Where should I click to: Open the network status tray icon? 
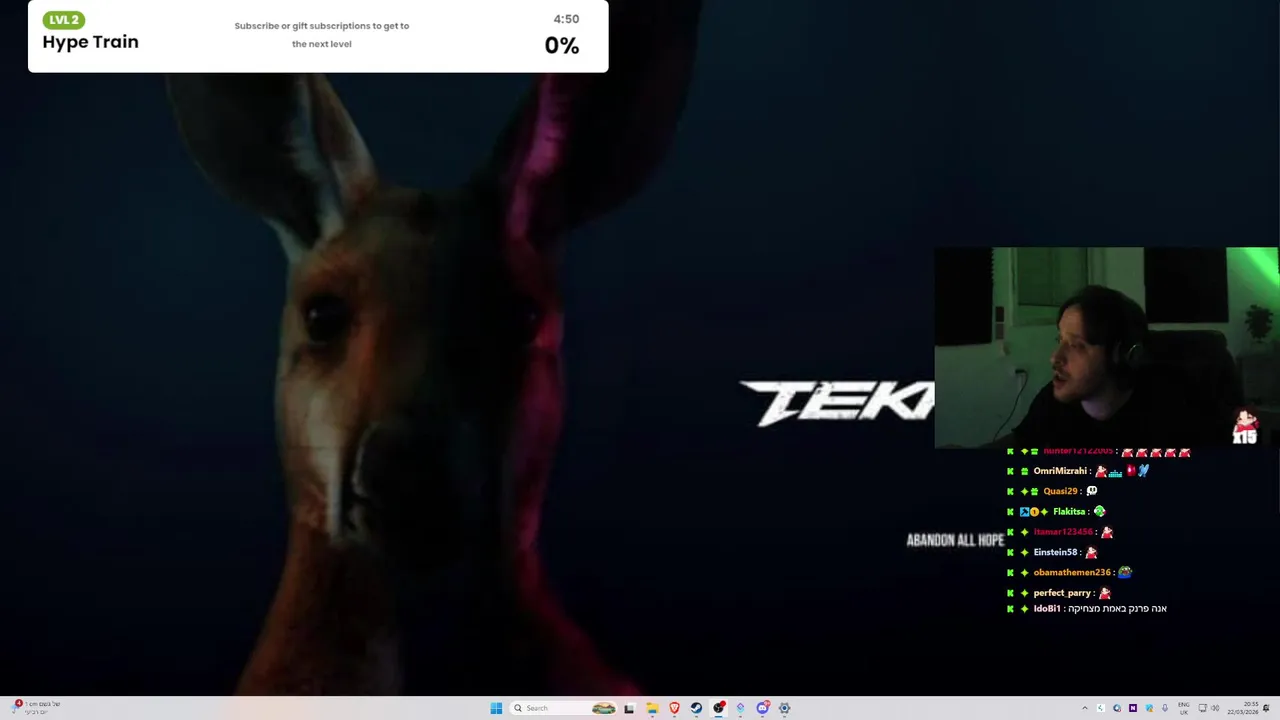(1203, 708)
